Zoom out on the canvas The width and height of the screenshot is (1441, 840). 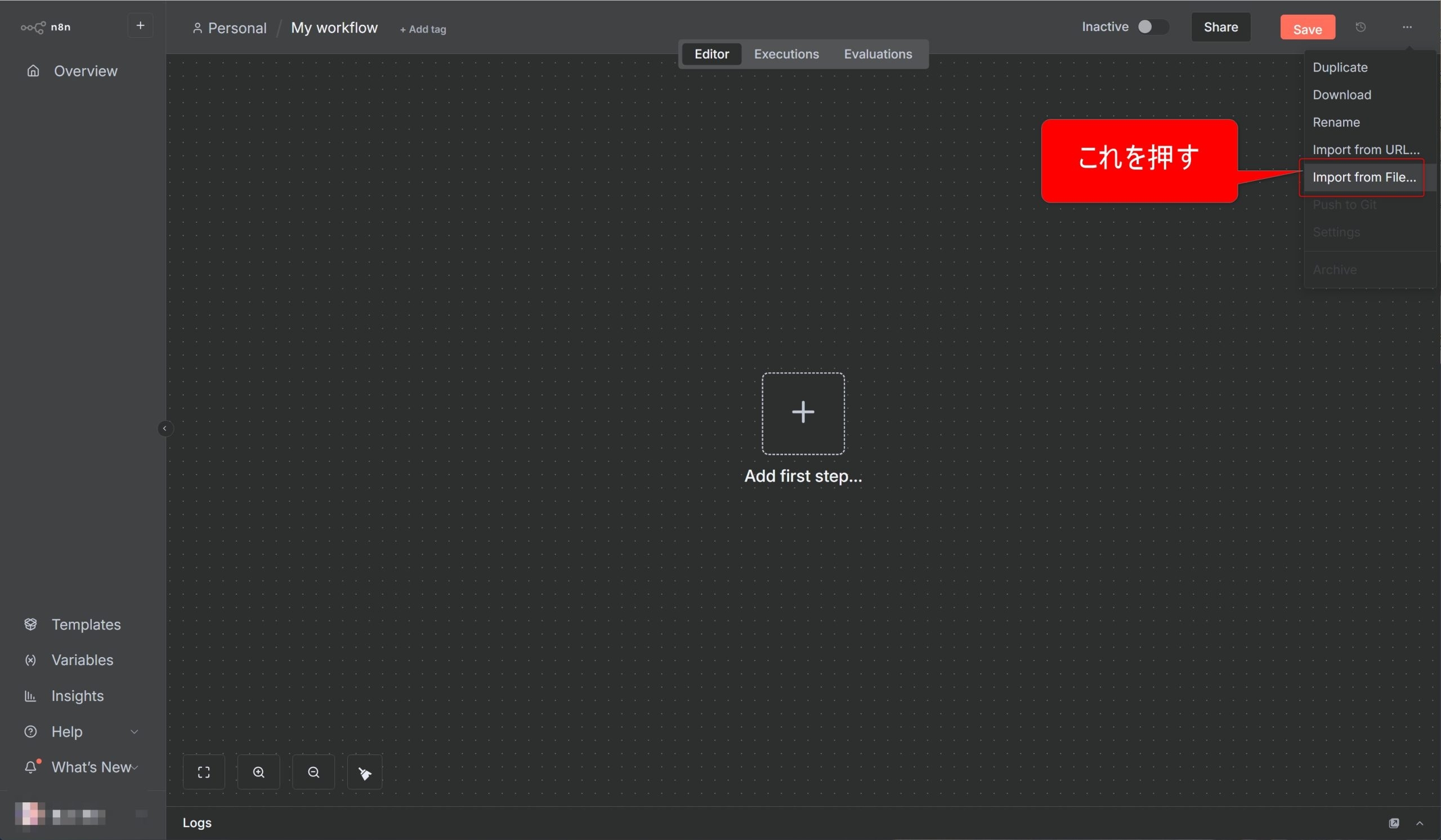coord(314,772)
